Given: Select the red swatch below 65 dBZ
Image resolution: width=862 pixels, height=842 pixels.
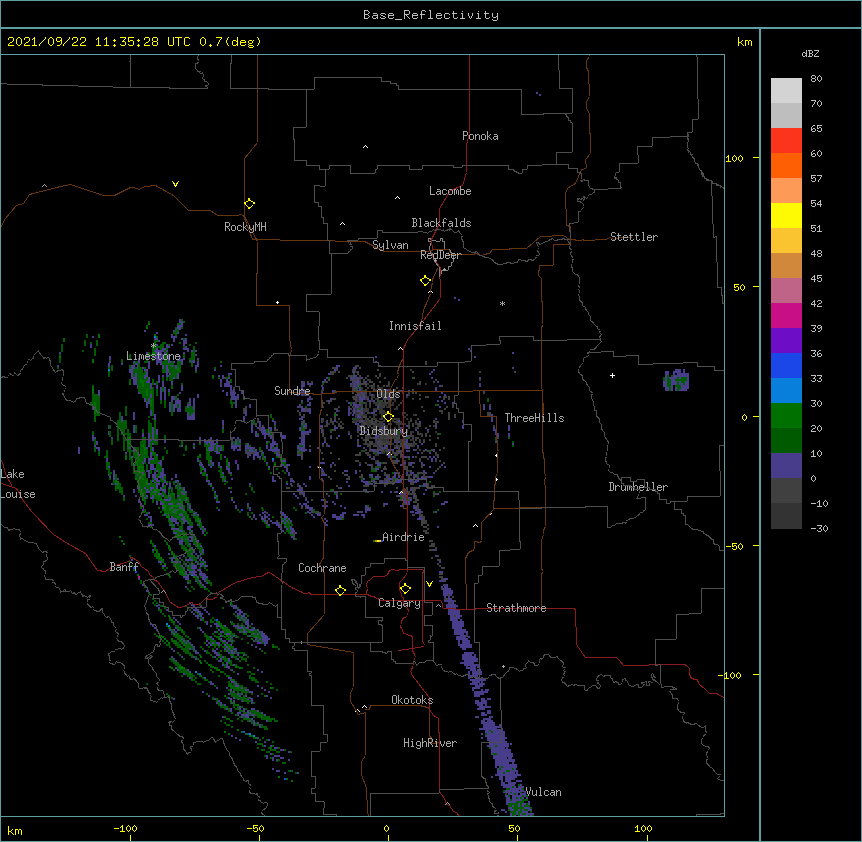Looking at the screenshot, I should (786, 140).
